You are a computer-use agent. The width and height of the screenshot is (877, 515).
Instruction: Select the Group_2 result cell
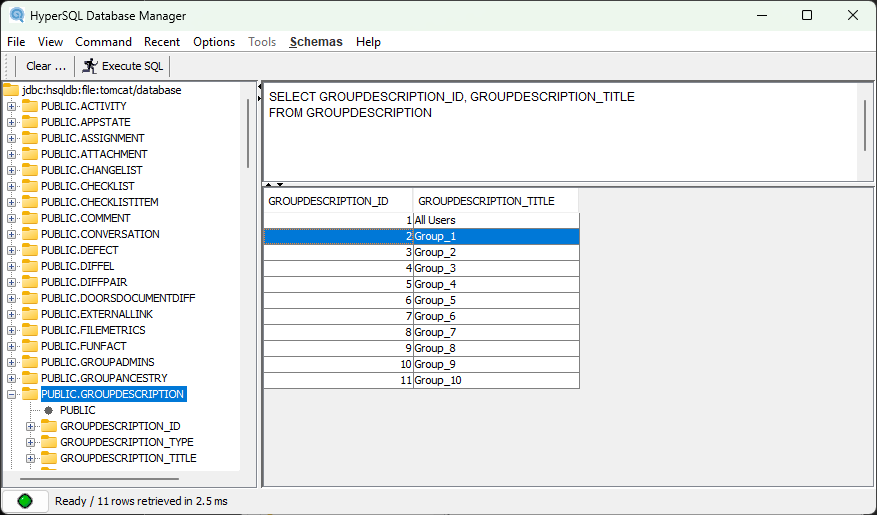click(x=496, y=253)
